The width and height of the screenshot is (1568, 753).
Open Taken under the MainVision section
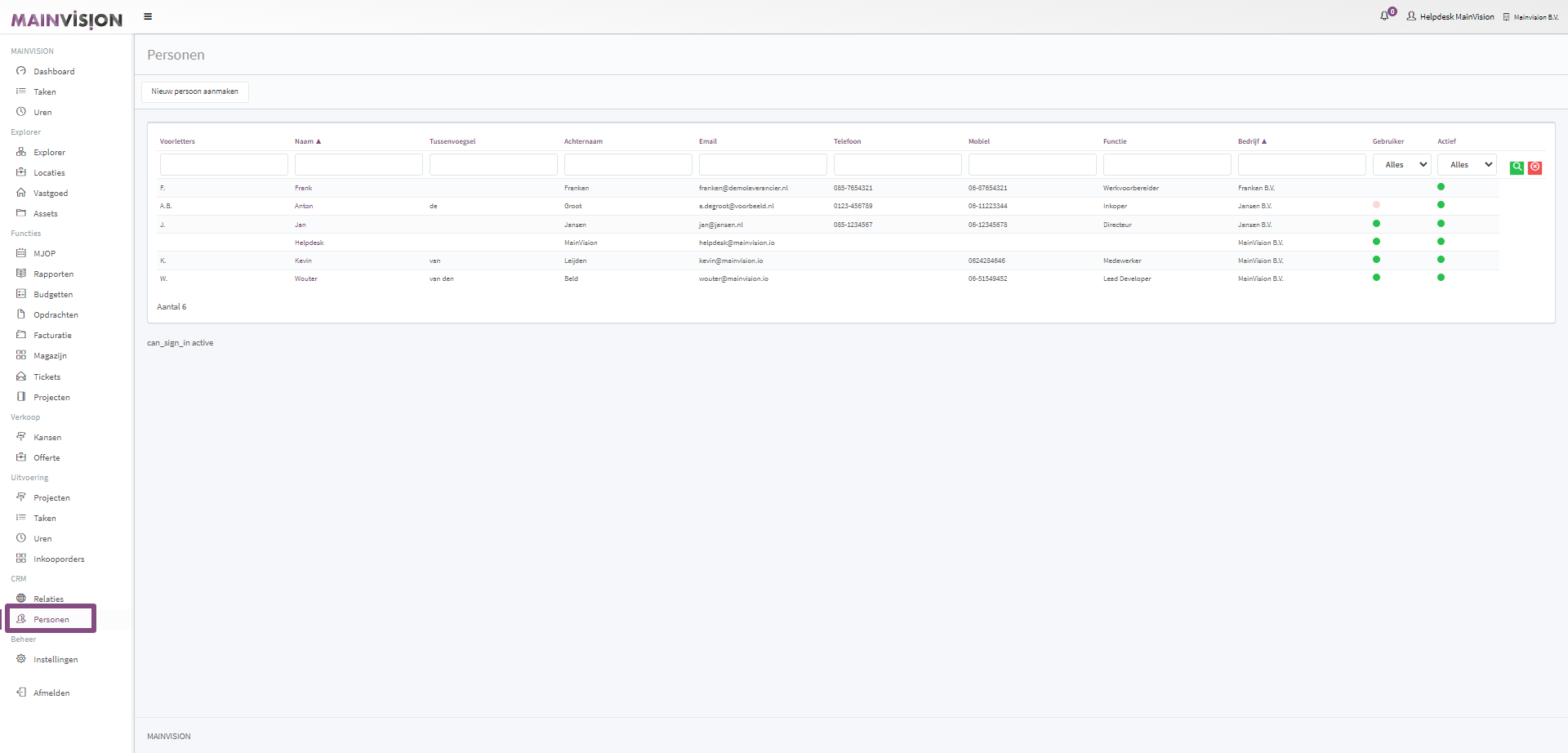(x=45, y=91)
